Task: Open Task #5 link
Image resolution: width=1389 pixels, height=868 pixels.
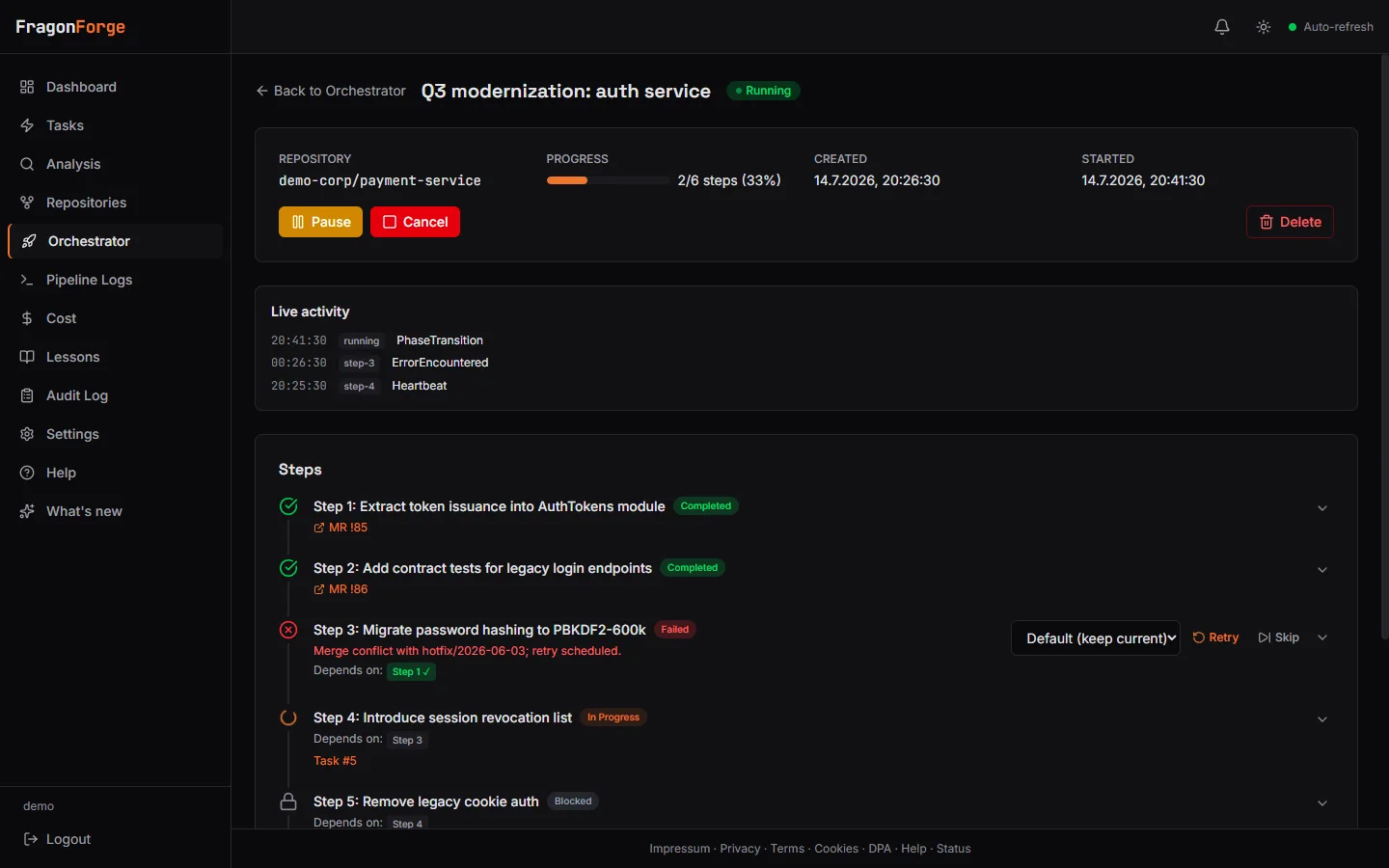Action: tap(335, 761)
